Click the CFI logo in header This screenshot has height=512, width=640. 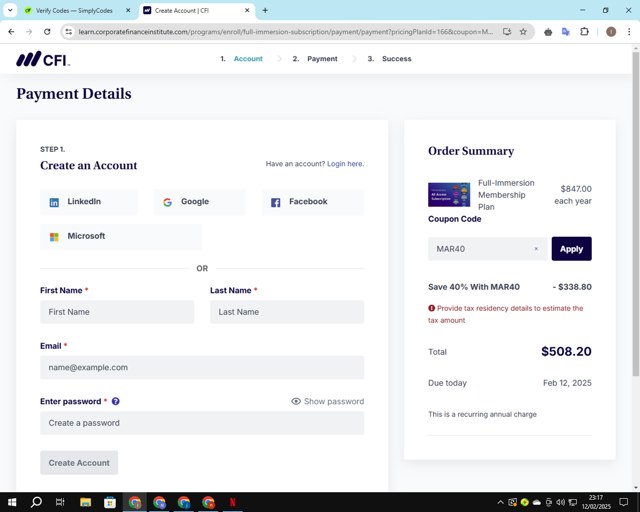43,59
